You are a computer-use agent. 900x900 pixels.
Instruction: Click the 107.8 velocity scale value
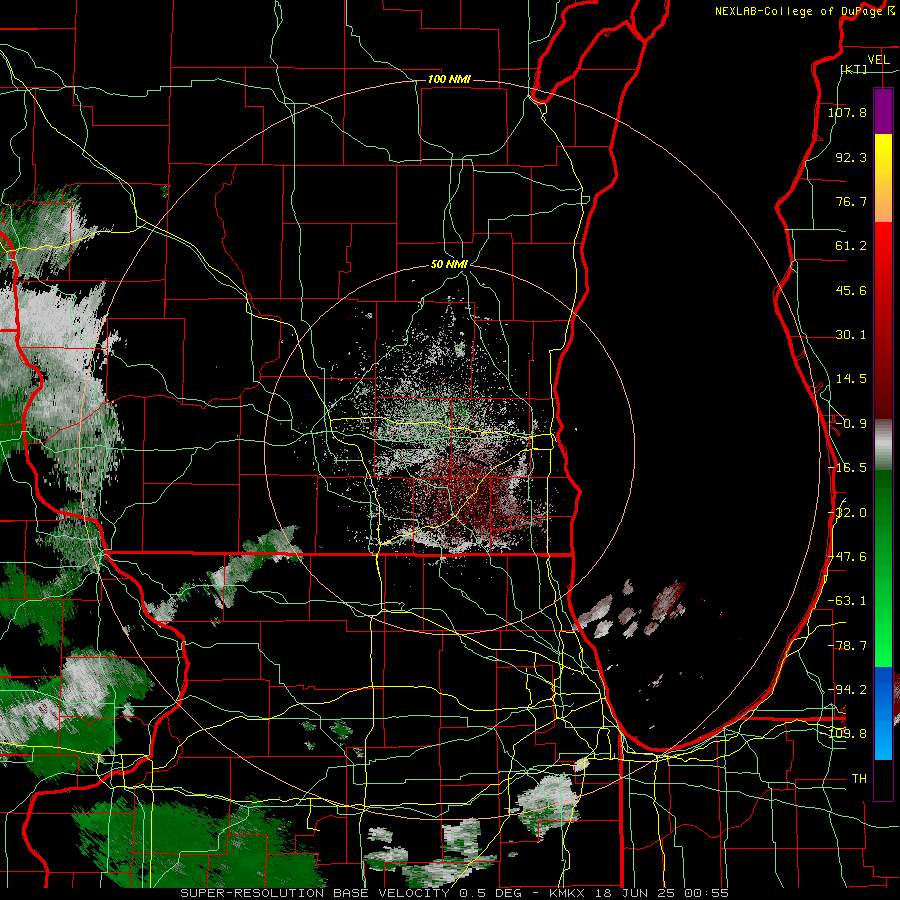point(847,112)
